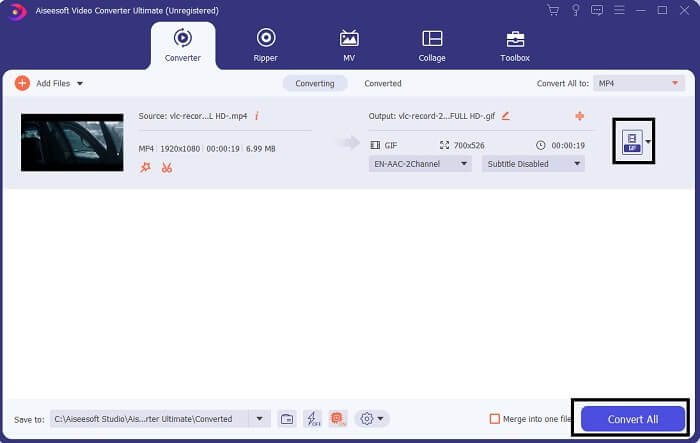Screen dimensions: 700x443
Task: Click the scissors cut icon
Action: (166, 167)
